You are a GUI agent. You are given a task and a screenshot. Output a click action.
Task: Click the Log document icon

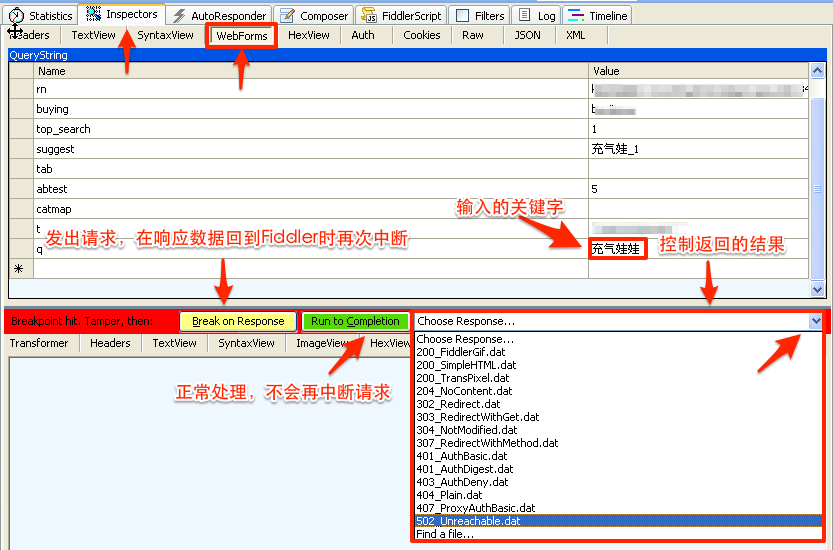(x=524, y=15)
